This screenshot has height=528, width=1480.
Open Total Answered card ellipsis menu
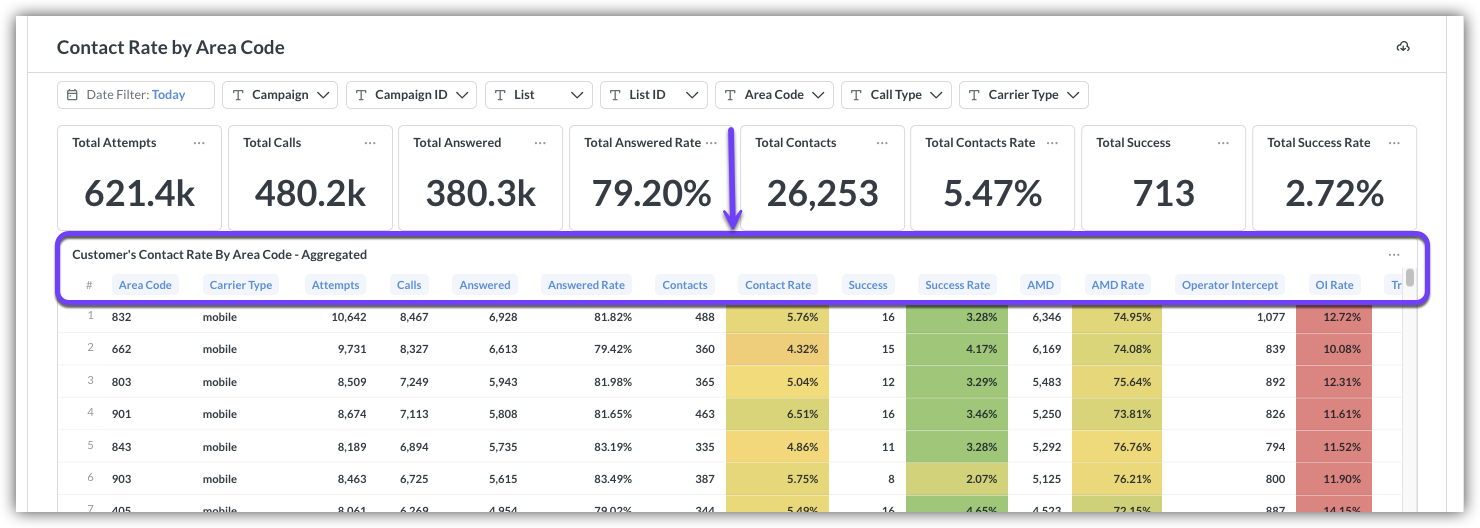[540, 143]
